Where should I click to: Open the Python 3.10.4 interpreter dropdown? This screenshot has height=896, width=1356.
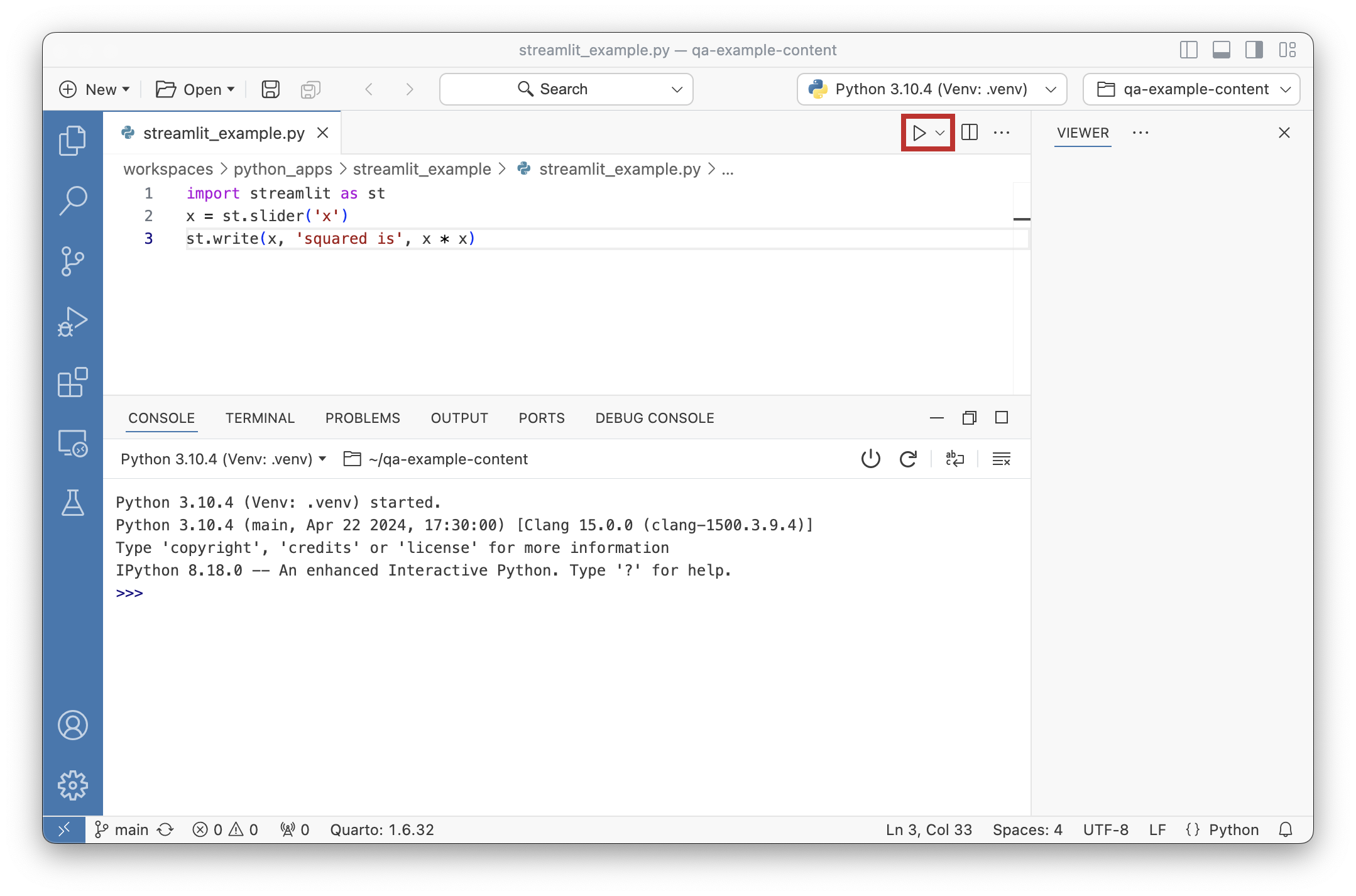click(x=930, y=89)
